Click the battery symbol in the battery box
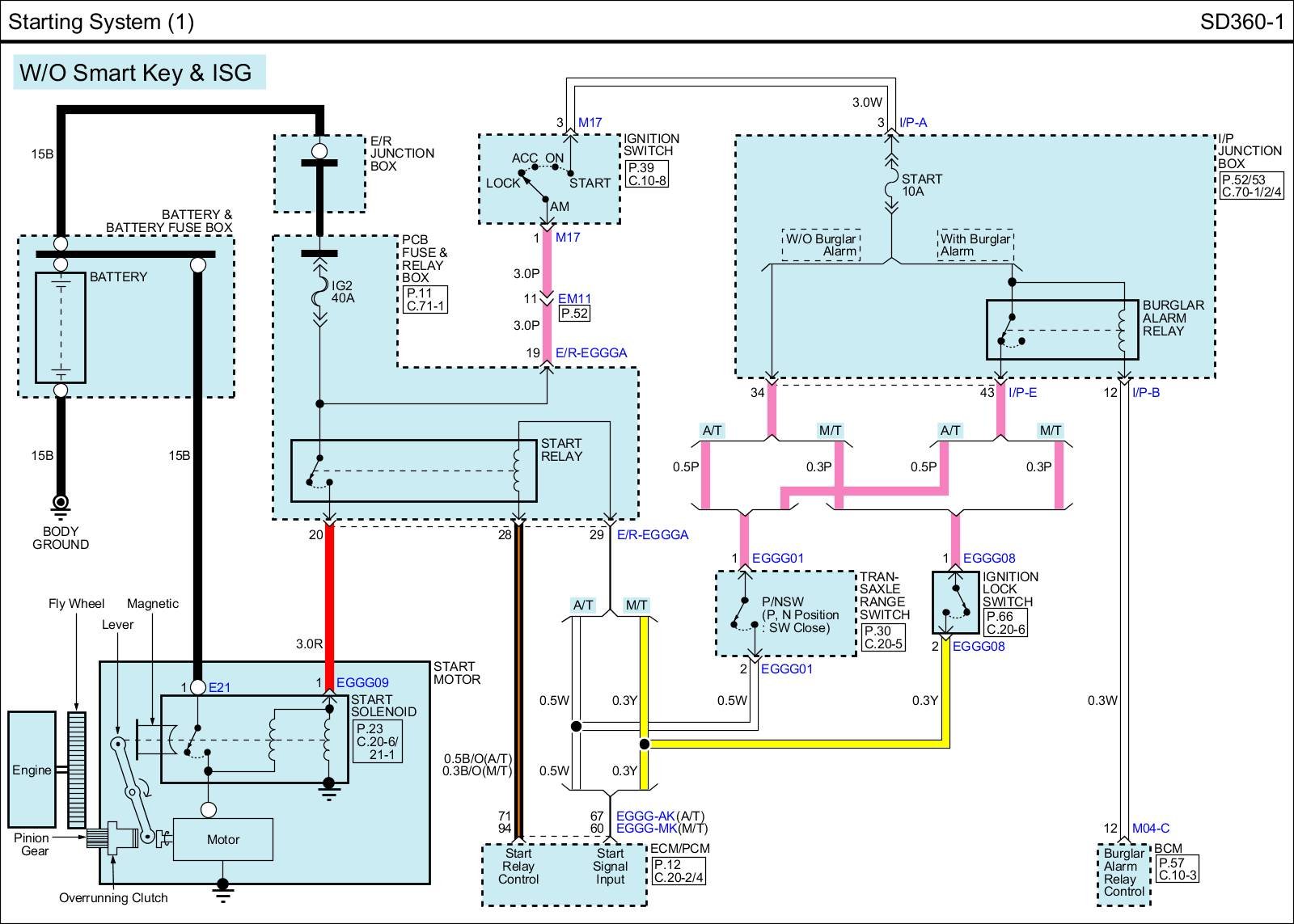 click(60, 327)
